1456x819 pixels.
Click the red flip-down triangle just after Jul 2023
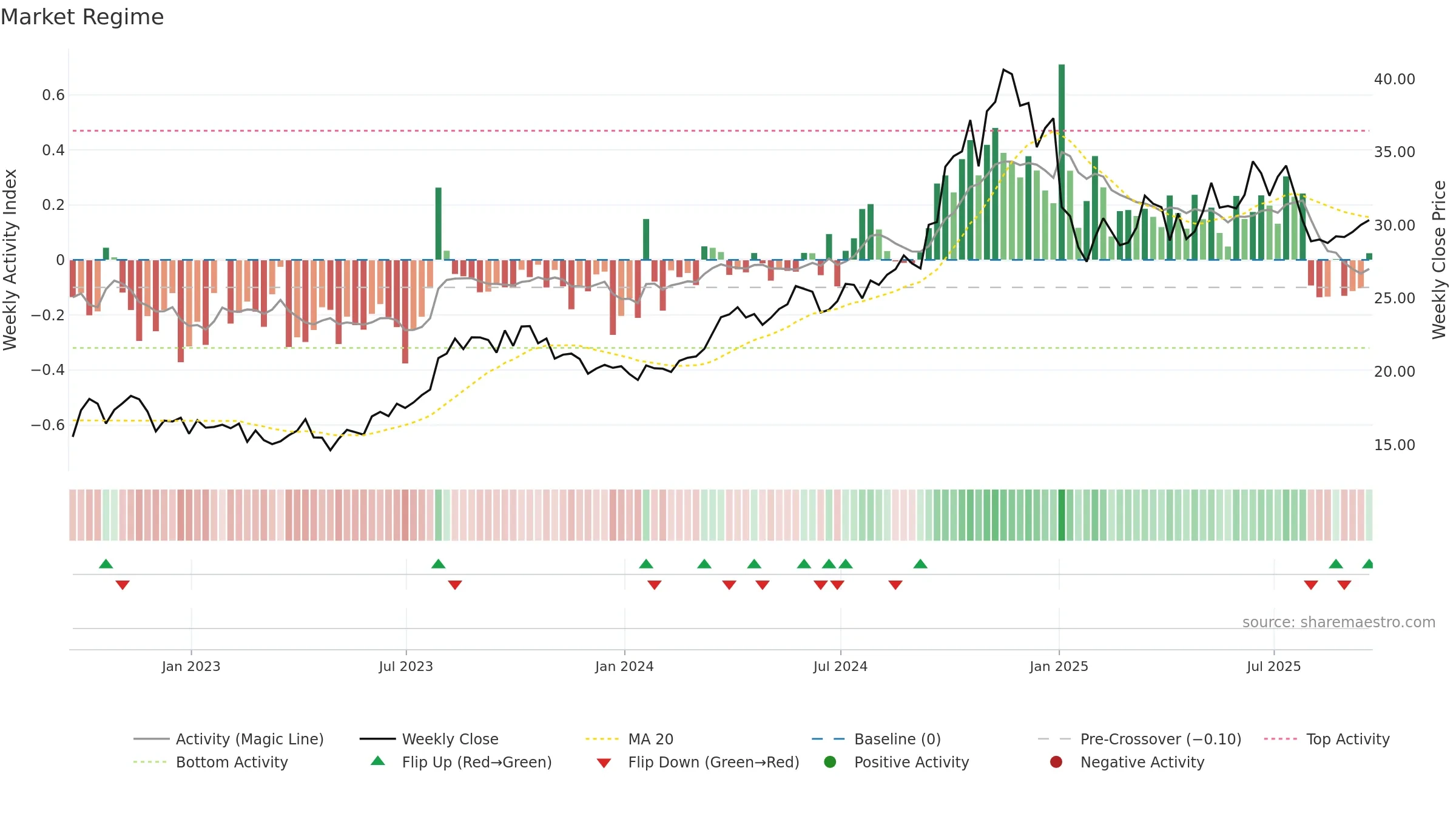tap(455, 585)
